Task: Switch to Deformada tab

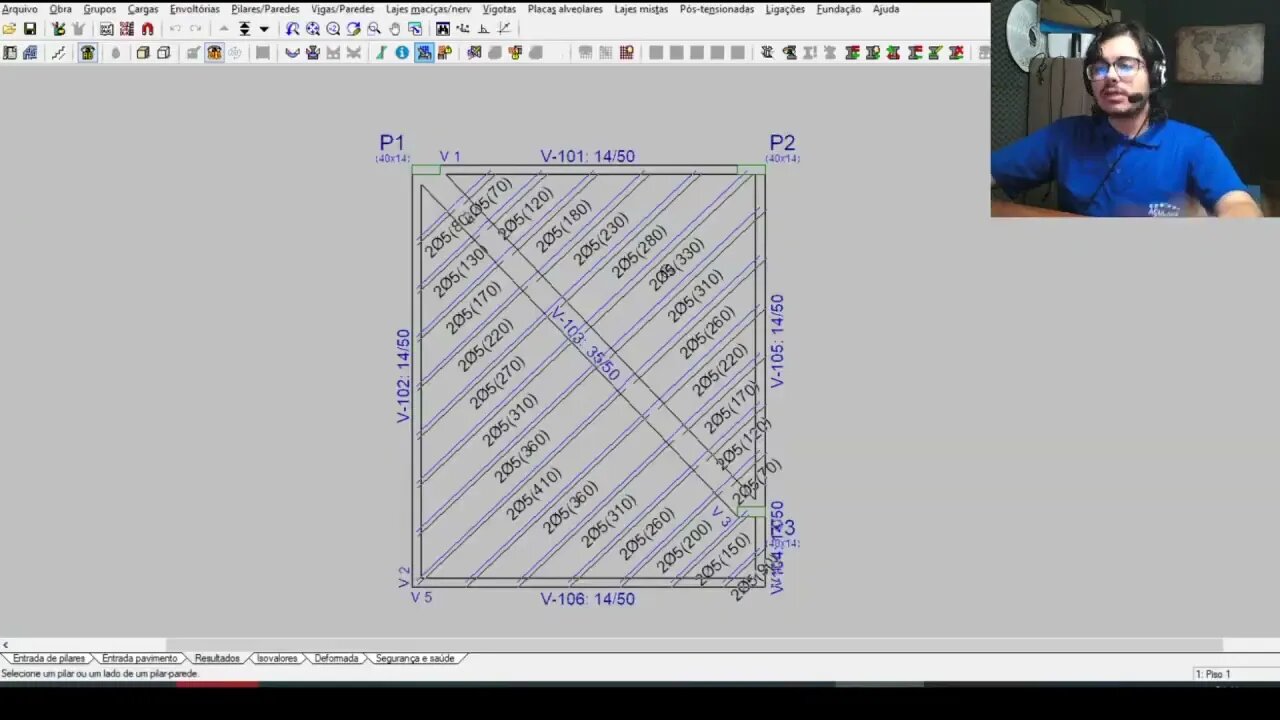Action: [x=336, y=658]
